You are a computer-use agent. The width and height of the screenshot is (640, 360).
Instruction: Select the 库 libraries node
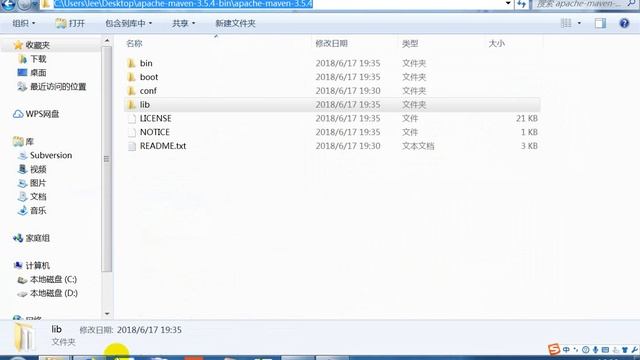(x=29, y=142)
